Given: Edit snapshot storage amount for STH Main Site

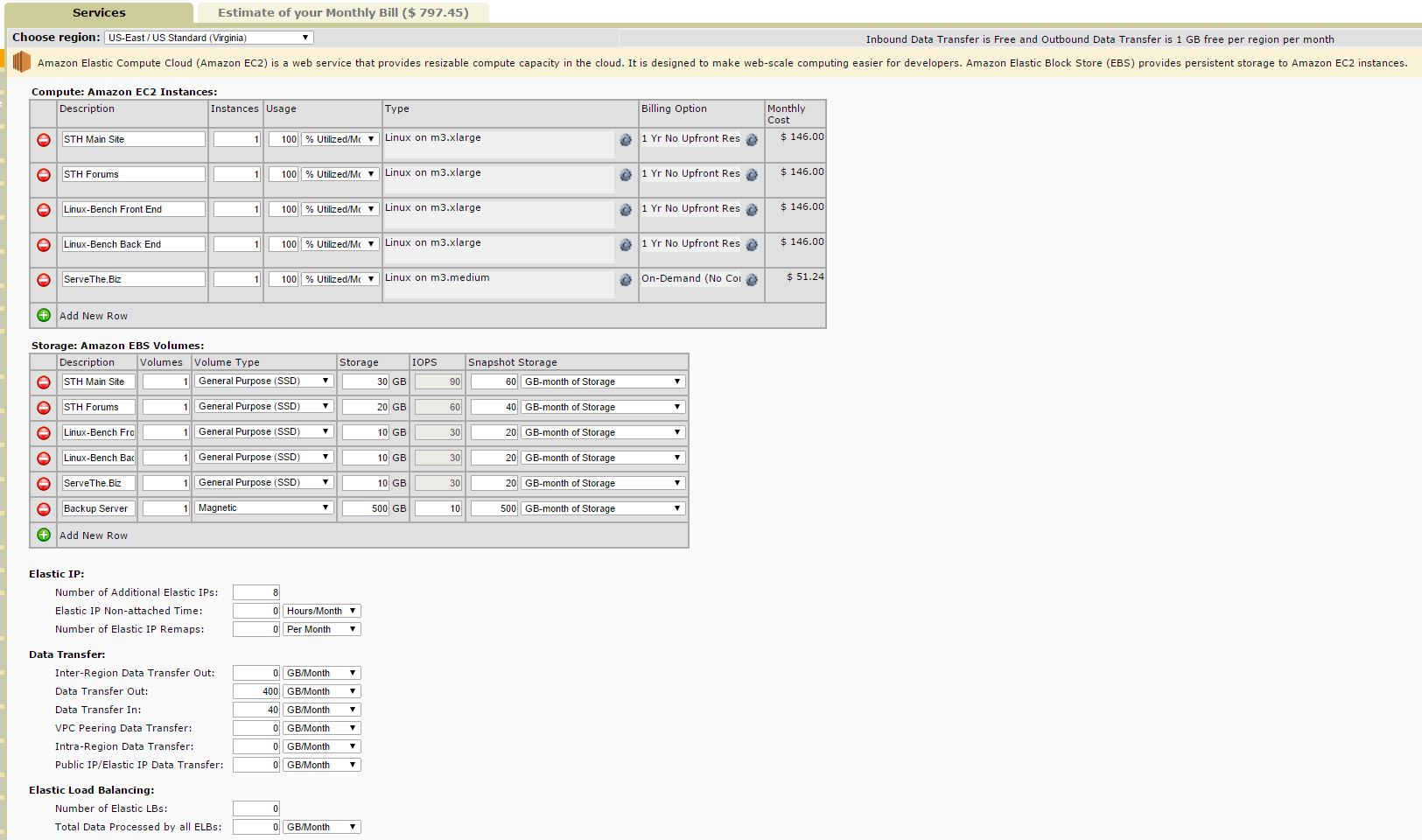Looking at the screenshot, I should (x=494, y=381).
